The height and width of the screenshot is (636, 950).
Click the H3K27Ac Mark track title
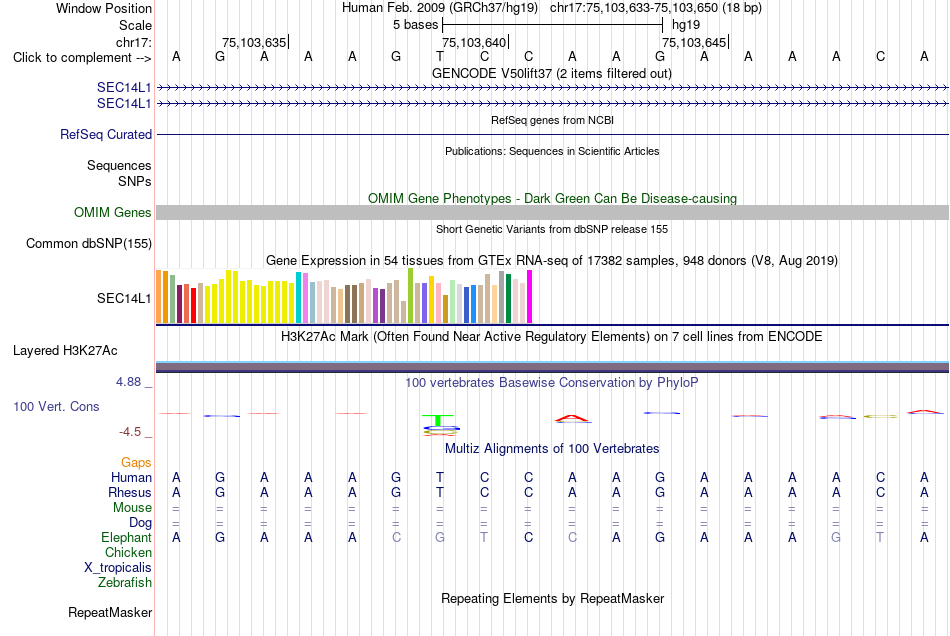click(x=552, y=337)
